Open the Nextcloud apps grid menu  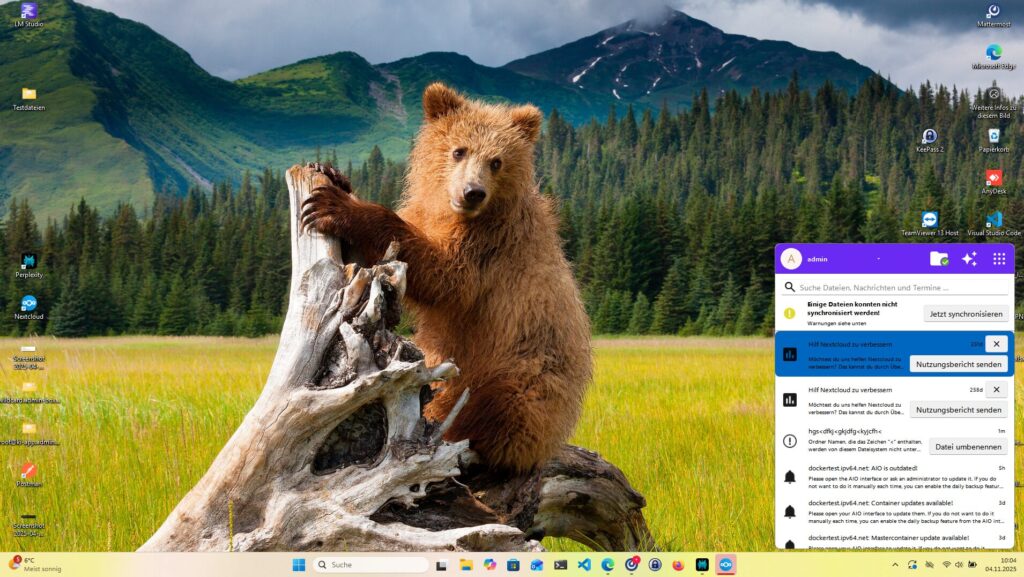coord(999,259)
